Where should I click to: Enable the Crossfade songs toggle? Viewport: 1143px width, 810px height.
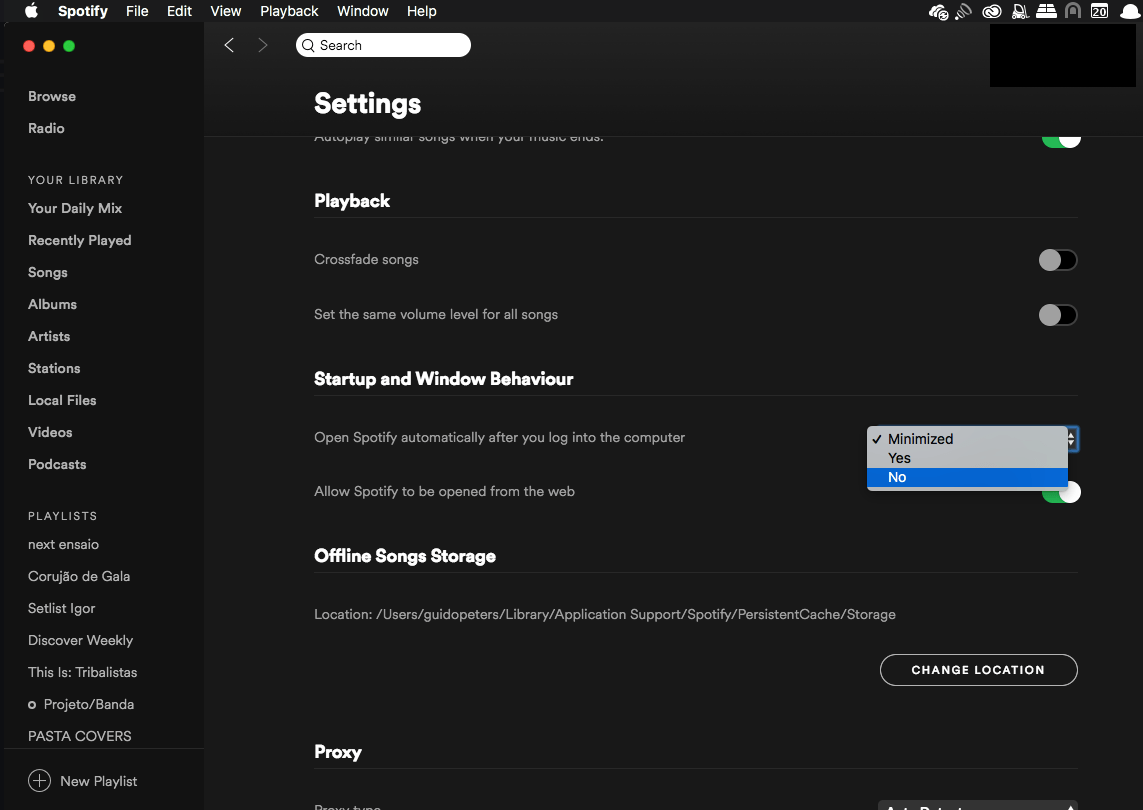[x=1057, y=259]
